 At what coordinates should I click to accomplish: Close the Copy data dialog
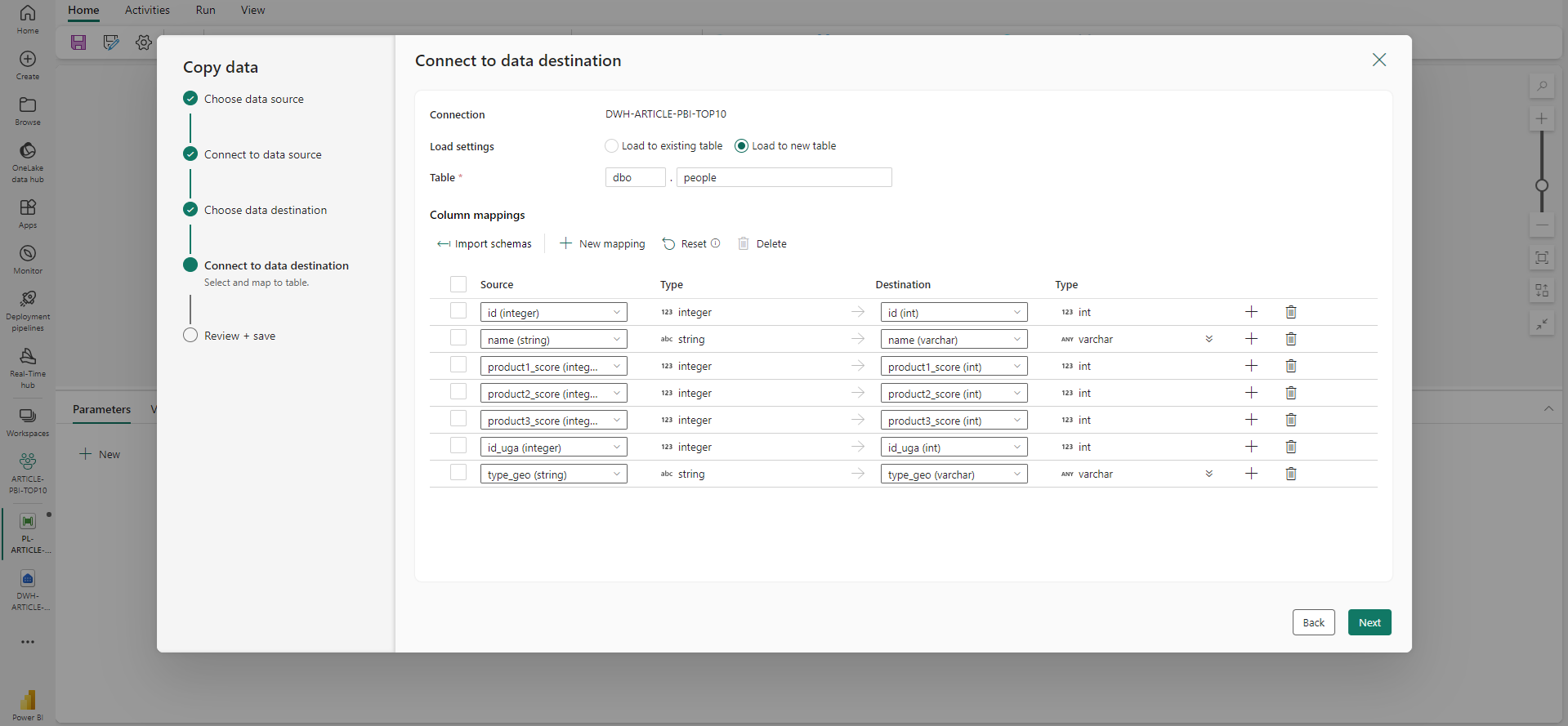[x=1379, y=60]
